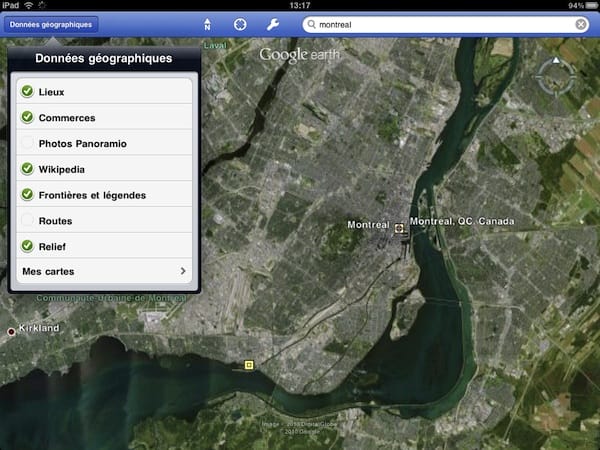The image size is (600, 450).
Task: Tap the Montreal placemark square icon
Action: point(400,228)
